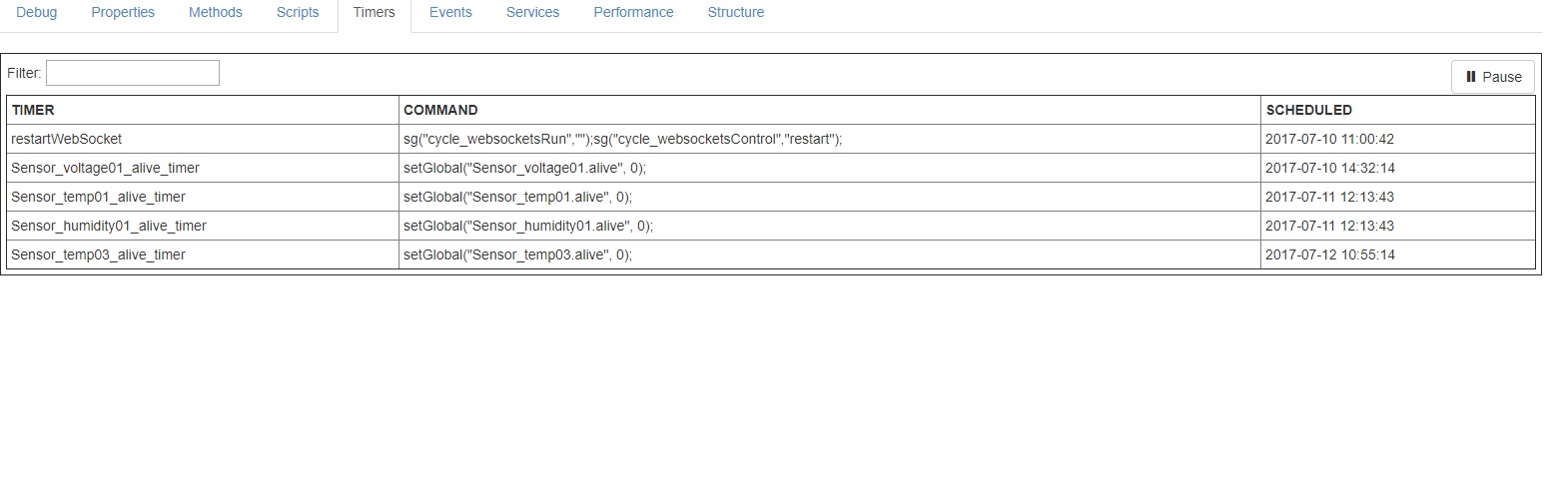Open the Structure tab

[736, 12]
